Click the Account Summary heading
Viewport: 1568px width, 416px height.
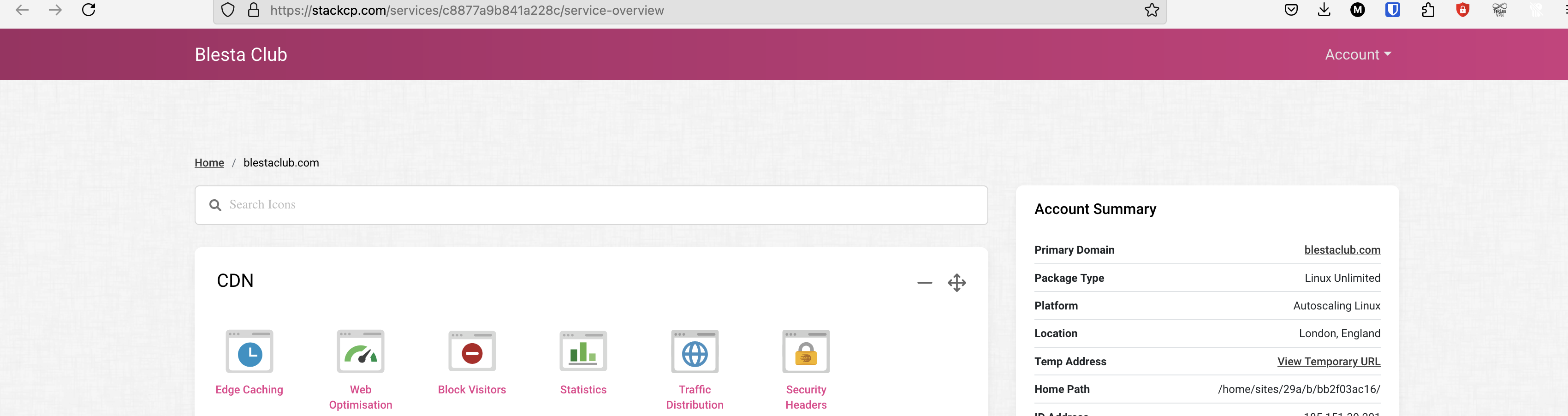[1095, 209]
